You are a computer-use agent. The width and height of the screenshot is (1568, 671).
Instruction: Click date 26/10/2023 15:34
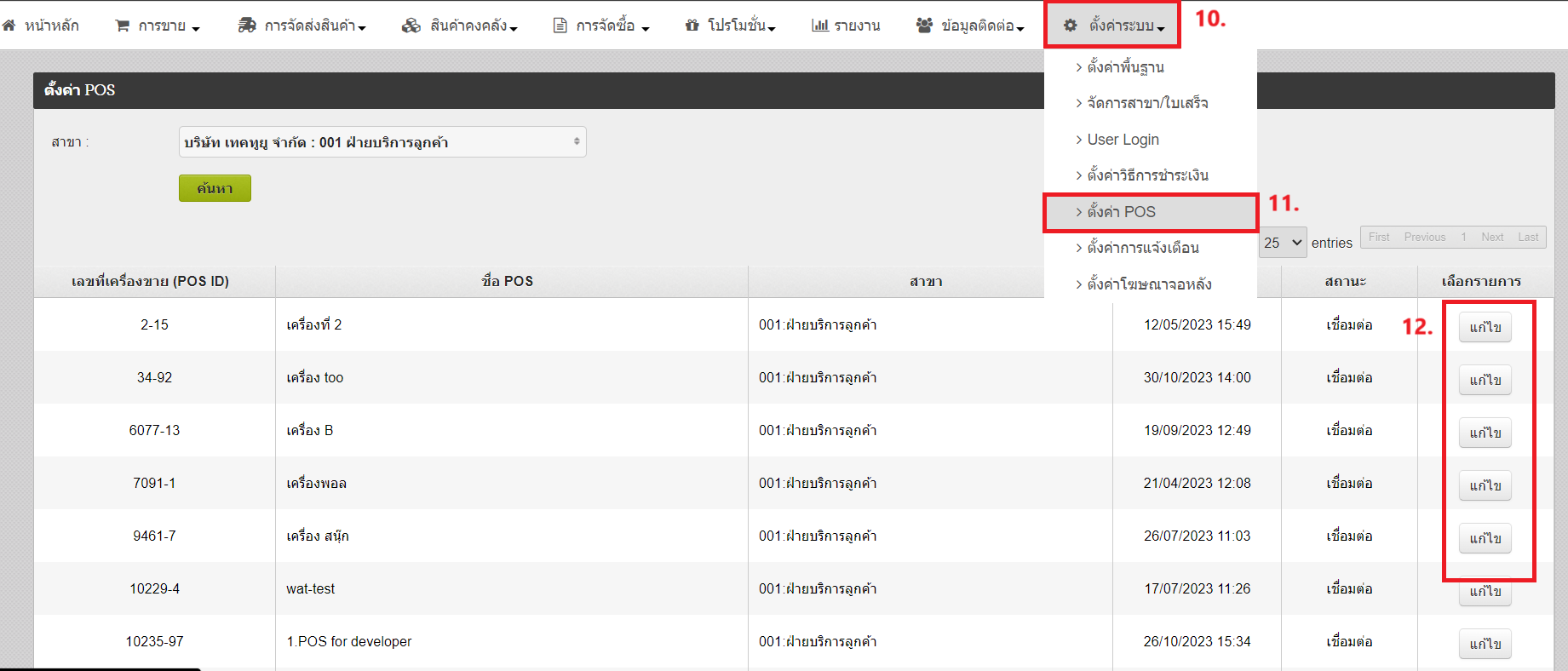pyautogui.click(x=1198, y=641)
